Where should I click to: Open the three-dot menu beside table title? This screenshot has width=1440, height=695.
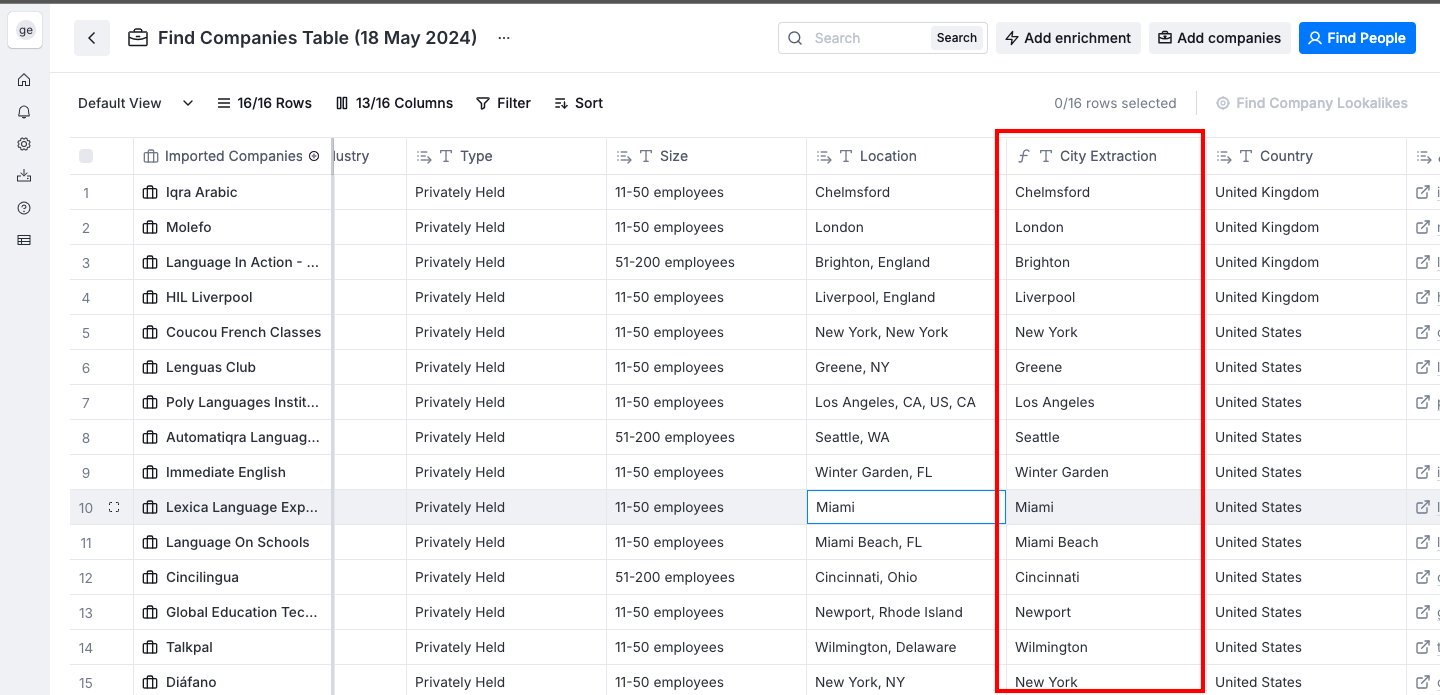pos(504,38)
